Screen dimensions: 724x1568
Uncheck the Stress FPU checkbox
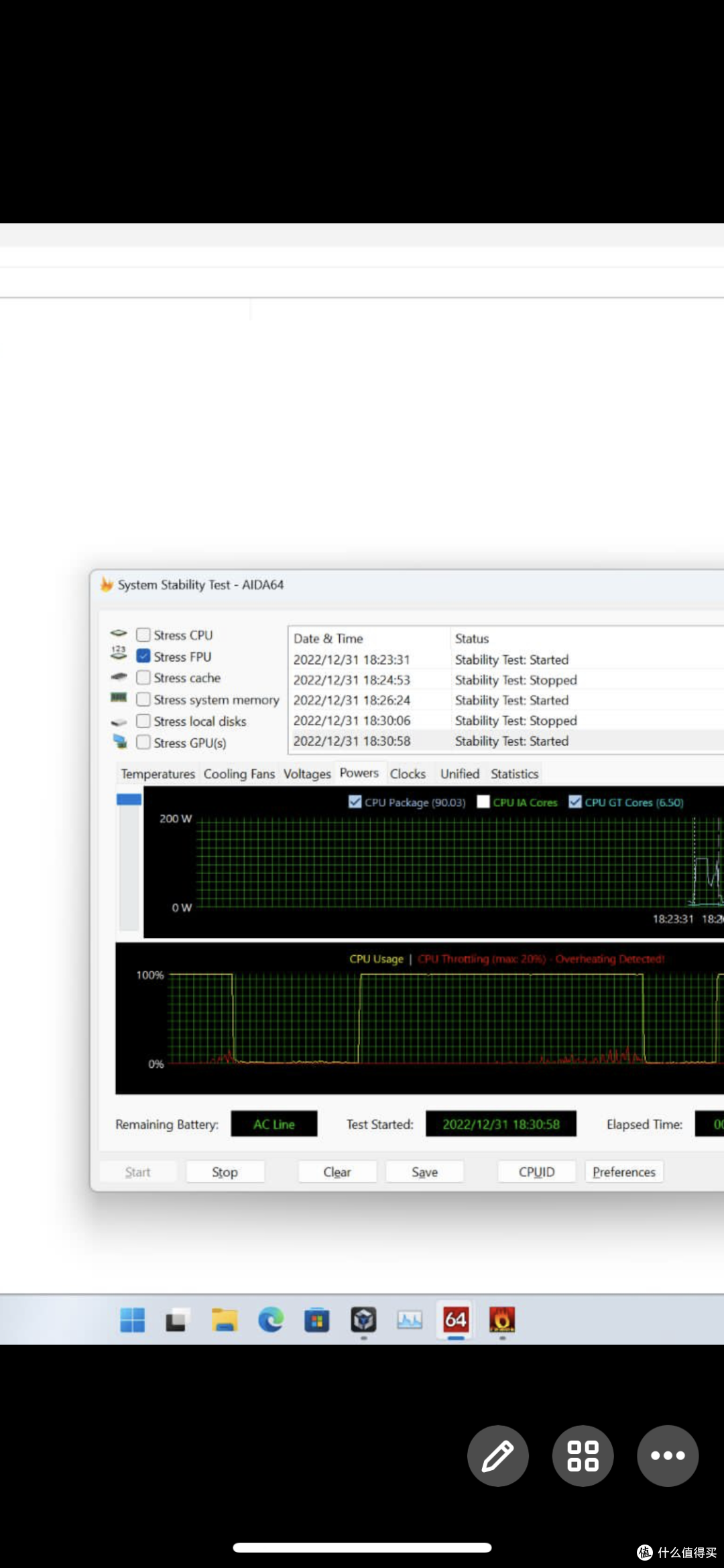pos(143,656)
